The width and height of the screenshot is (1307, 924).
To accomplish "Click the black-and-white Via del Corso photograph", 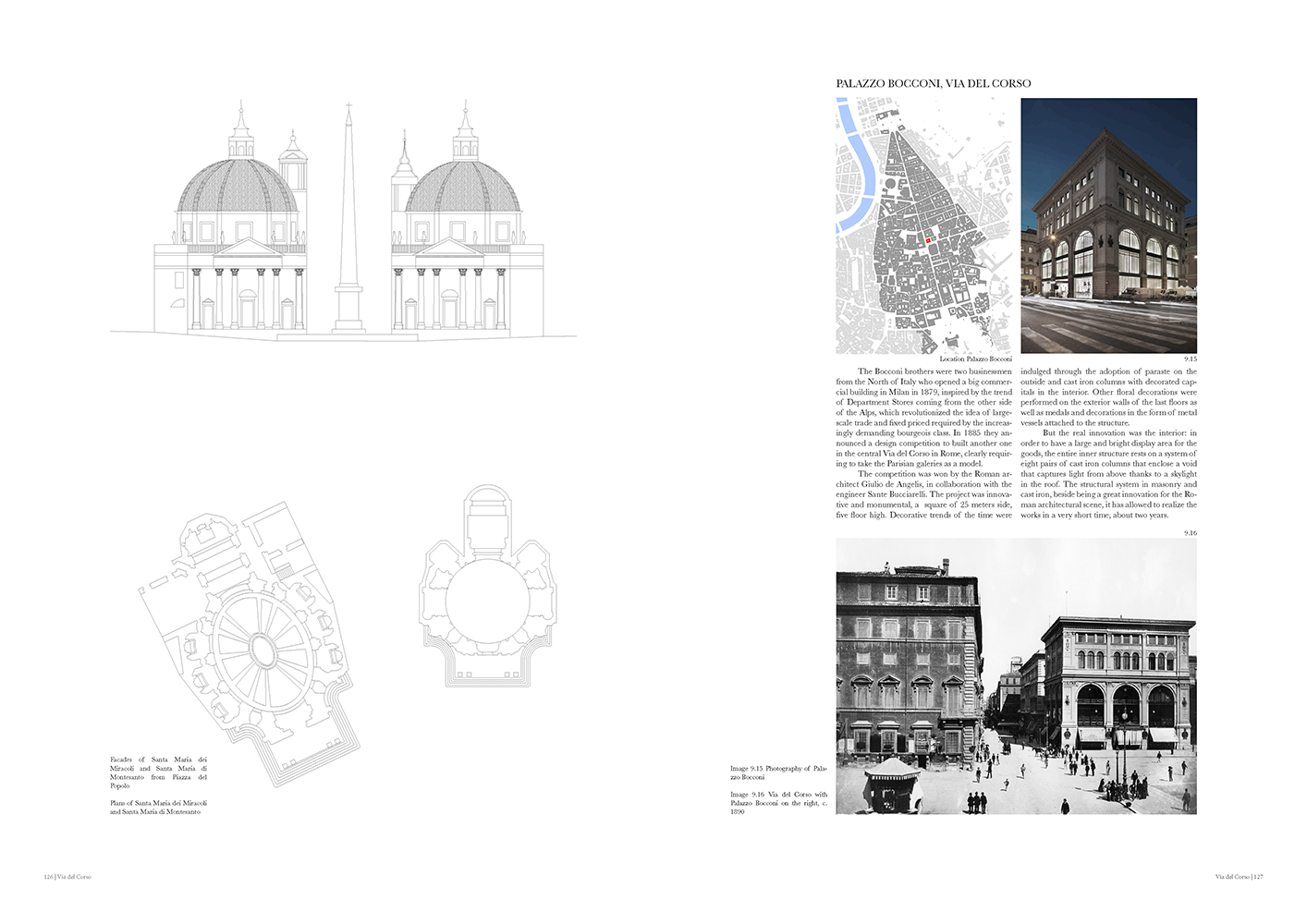I will [x=1016, y=676].
